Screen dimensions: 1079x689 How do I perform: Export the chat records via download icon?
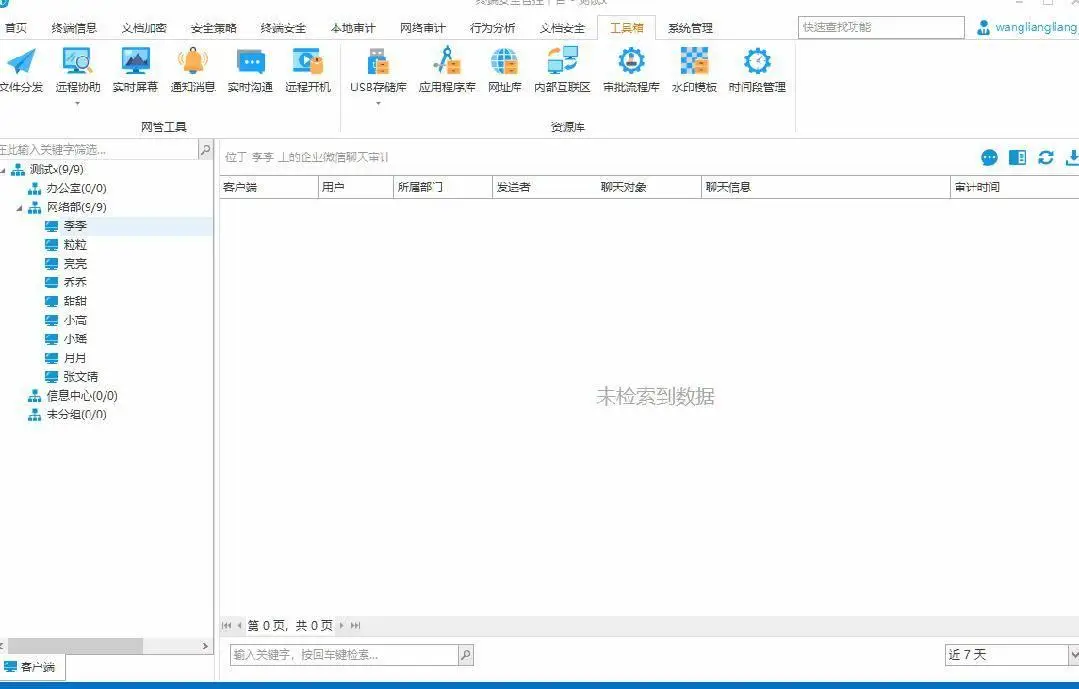tap(1072, 157)
